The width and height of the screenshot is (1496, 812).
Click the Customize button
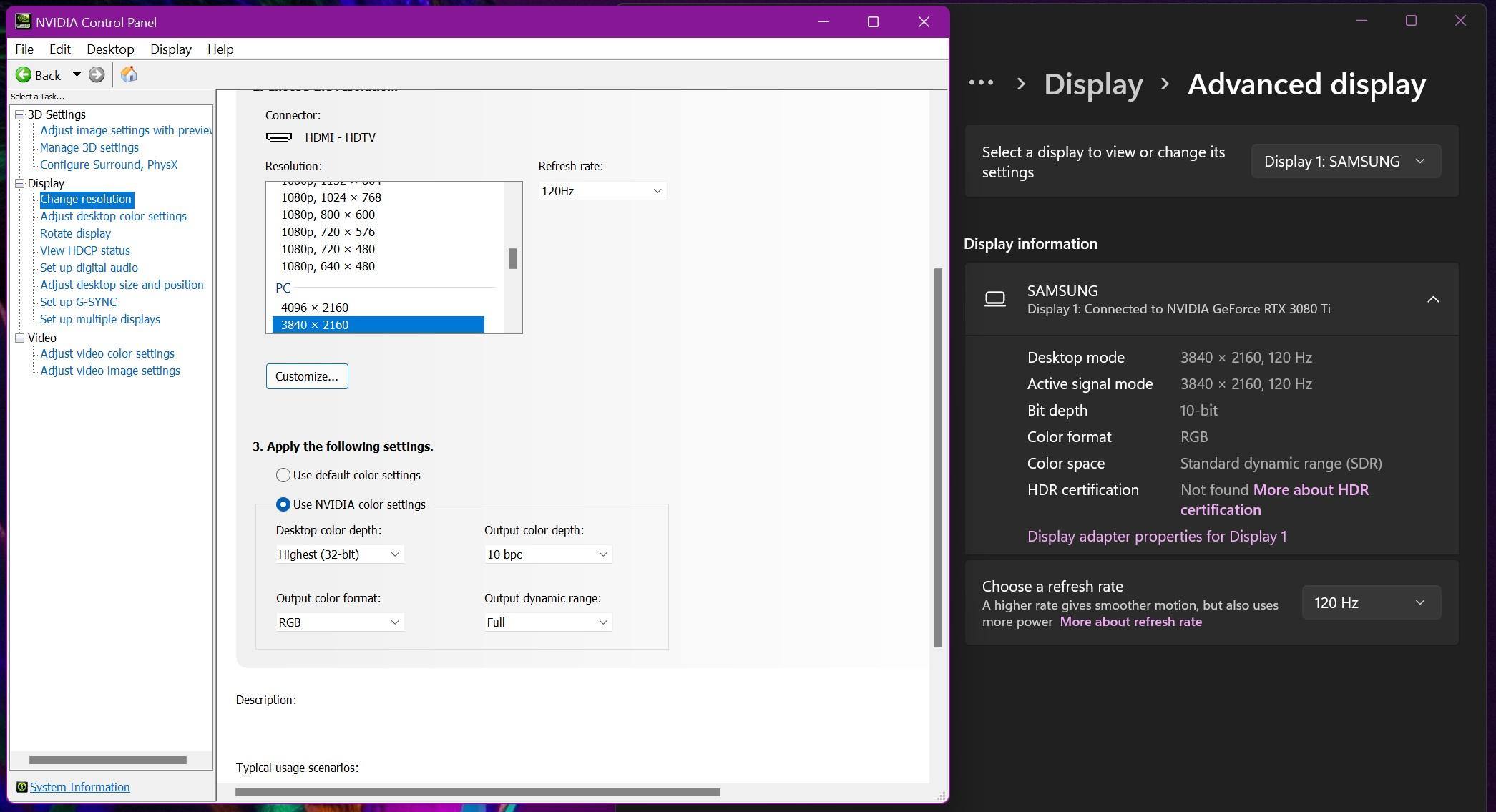tap(306, 376)
